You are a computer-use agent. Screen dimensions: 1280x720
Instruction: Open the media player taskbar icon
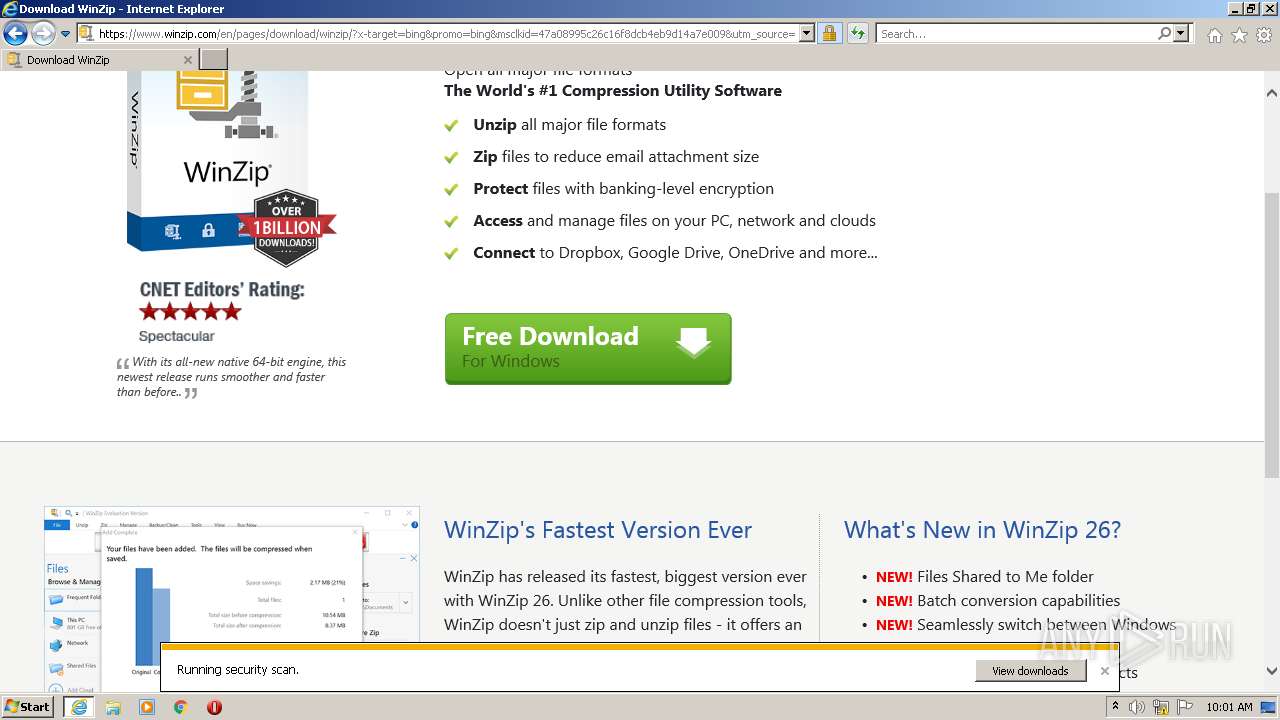pyautogui.click(x=147, y=707)
